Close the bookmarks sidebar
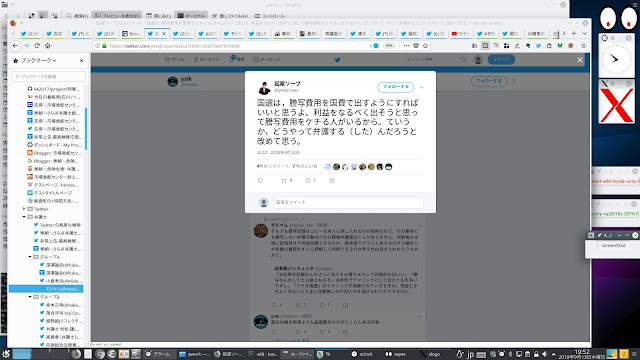Screen dimensions: 640x360 81,60
